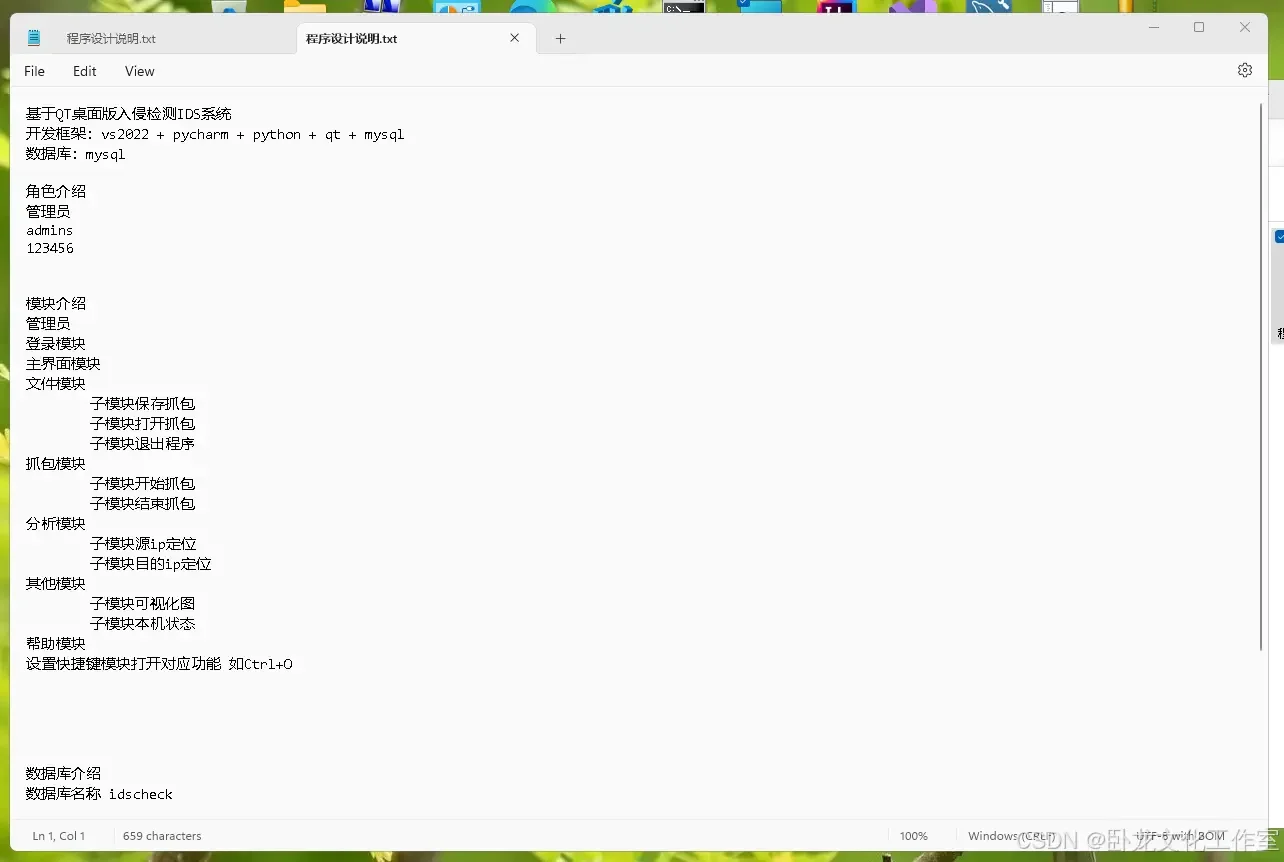Screen dimensions: 1284x862
Task: Click the heading 模块介绍
Action: (x=56, y=303)
